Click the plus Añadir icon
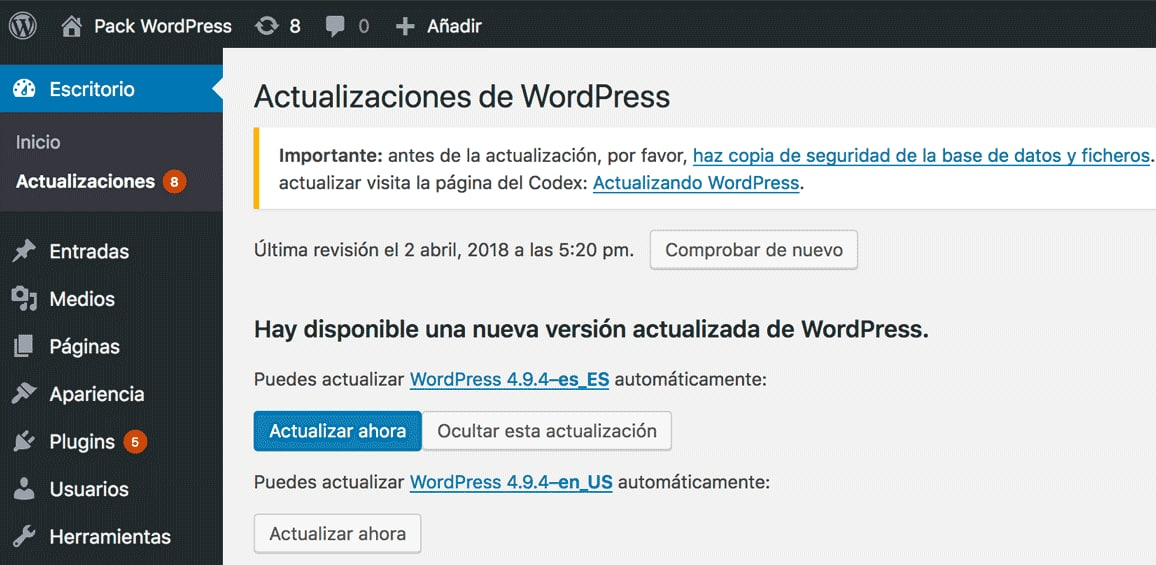1156x565 pixels. (x=405, y=26)
